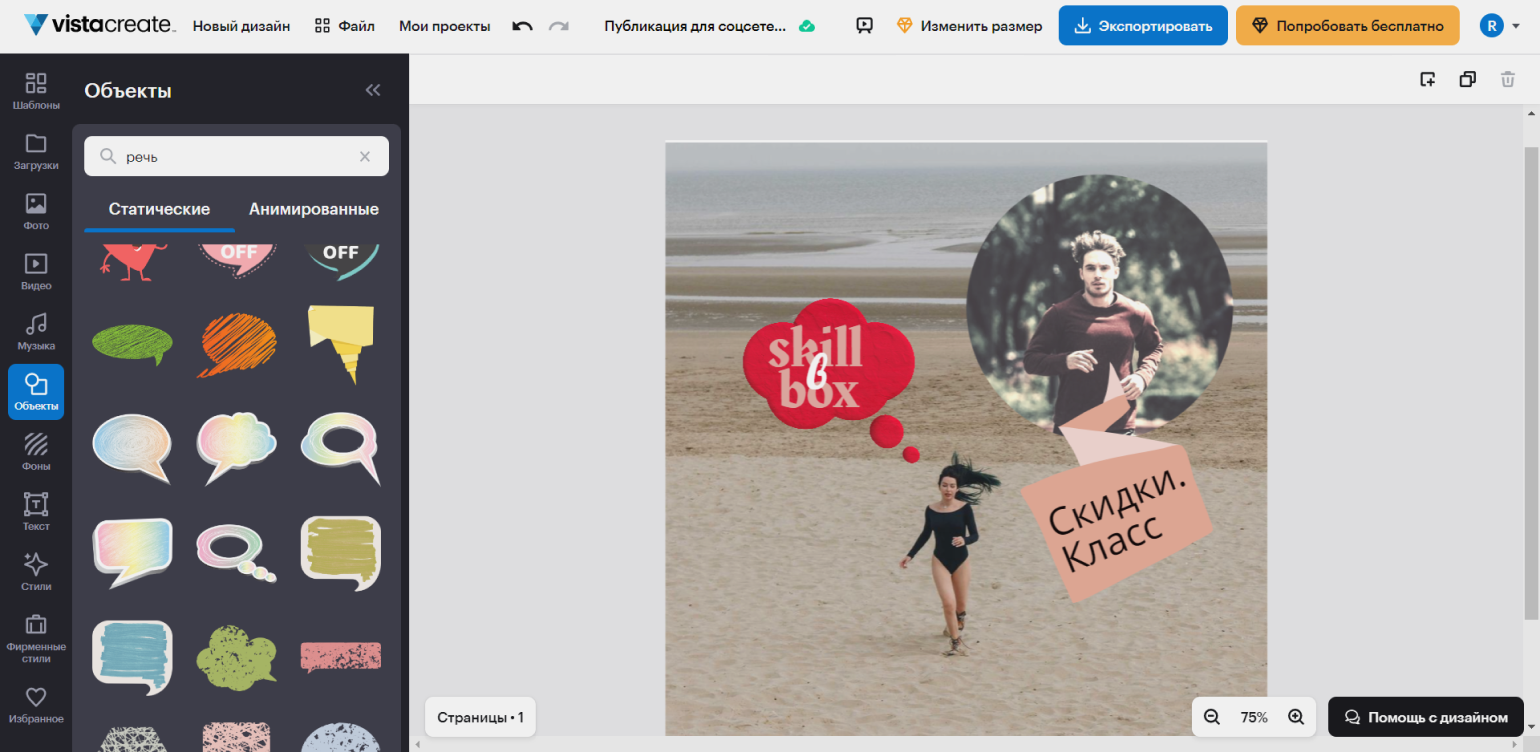1540x752 pixels.
Task: Click Помощь с дизайном help button
Action: tap(1426, 717)
